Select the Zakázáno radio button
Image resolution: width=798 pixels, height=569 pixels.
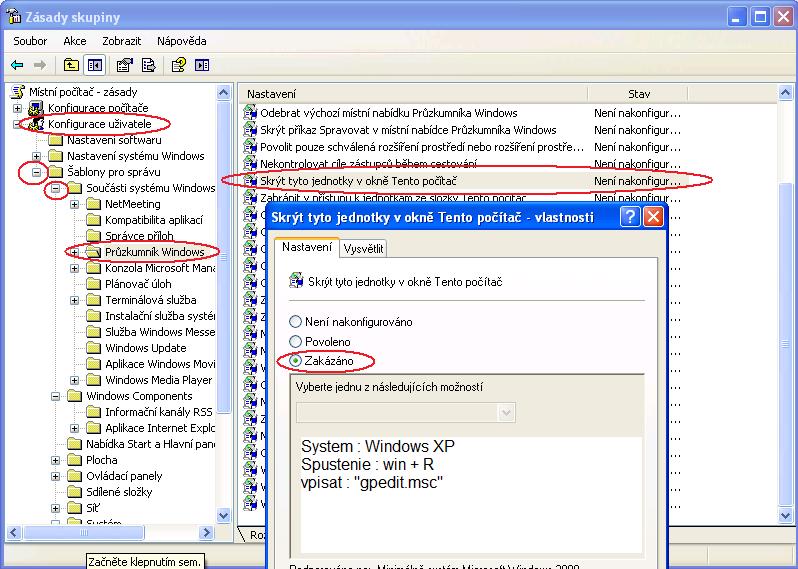(x=295, y=361)
